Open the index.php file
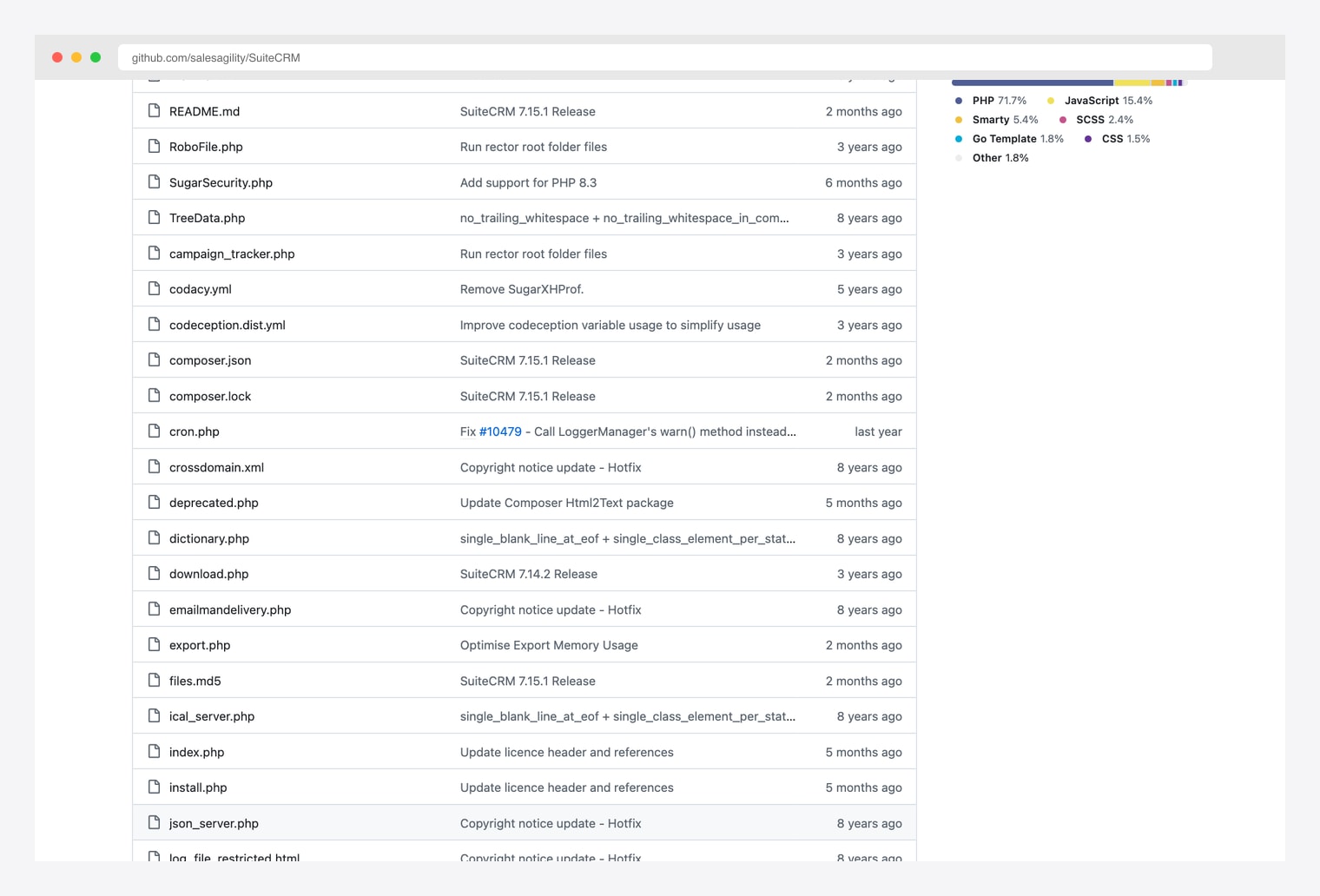This screenshot has width=1320, height=896. click(196, 752)
